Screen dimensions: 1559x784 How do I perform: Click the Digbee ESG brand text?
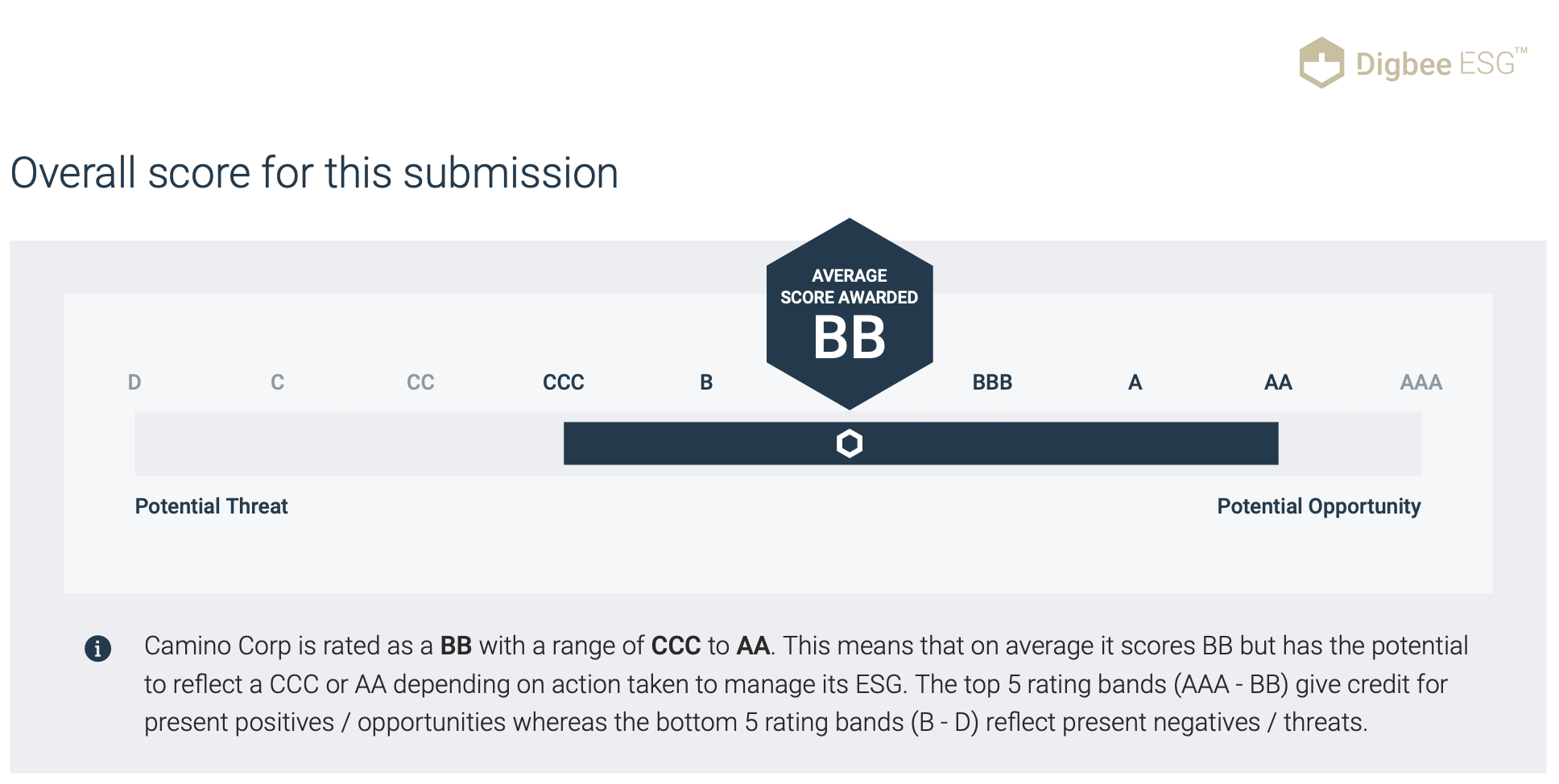coord(1441,64)
